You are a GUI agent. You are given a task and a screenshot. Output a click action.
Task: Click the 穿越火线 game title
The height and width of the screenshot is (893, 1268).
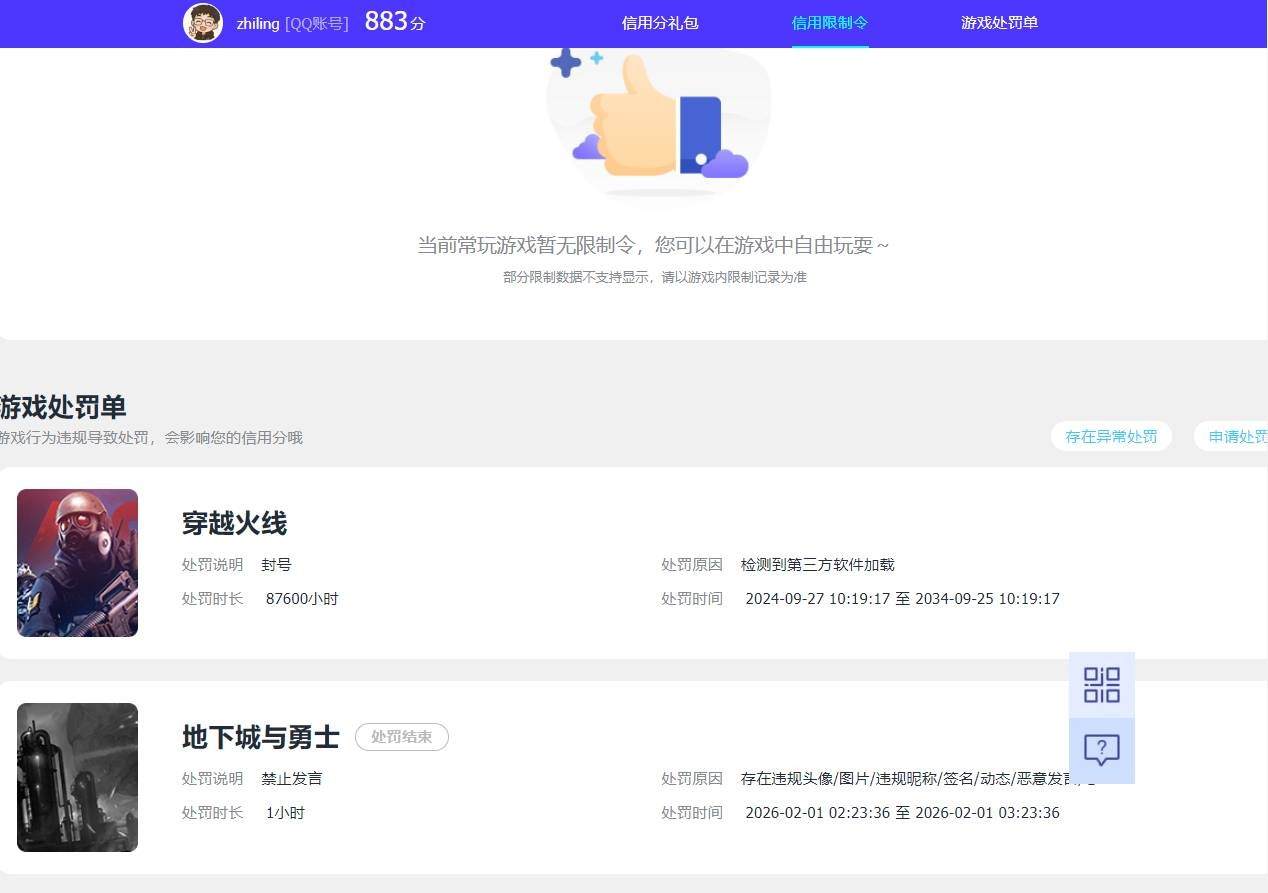pyautogui.click(x=234, y=523)
